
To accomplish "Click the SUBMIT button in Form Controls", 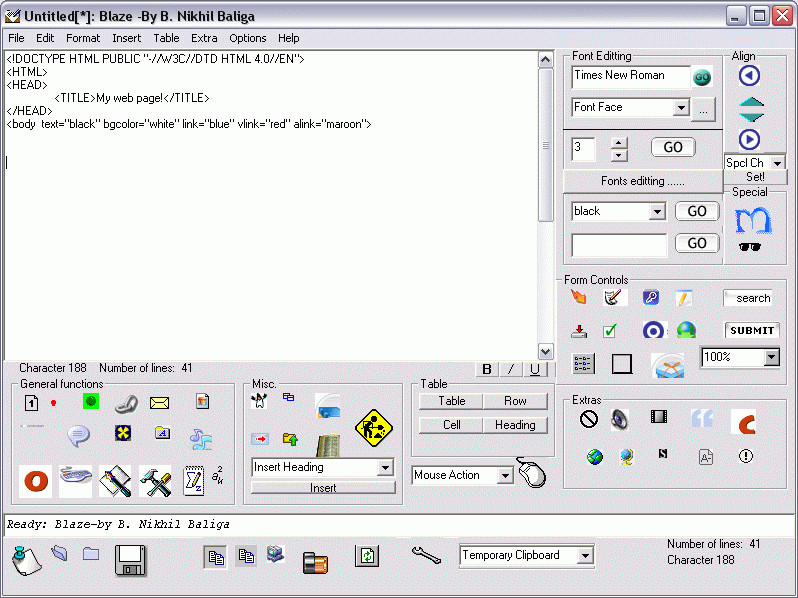I will [752, 330].
